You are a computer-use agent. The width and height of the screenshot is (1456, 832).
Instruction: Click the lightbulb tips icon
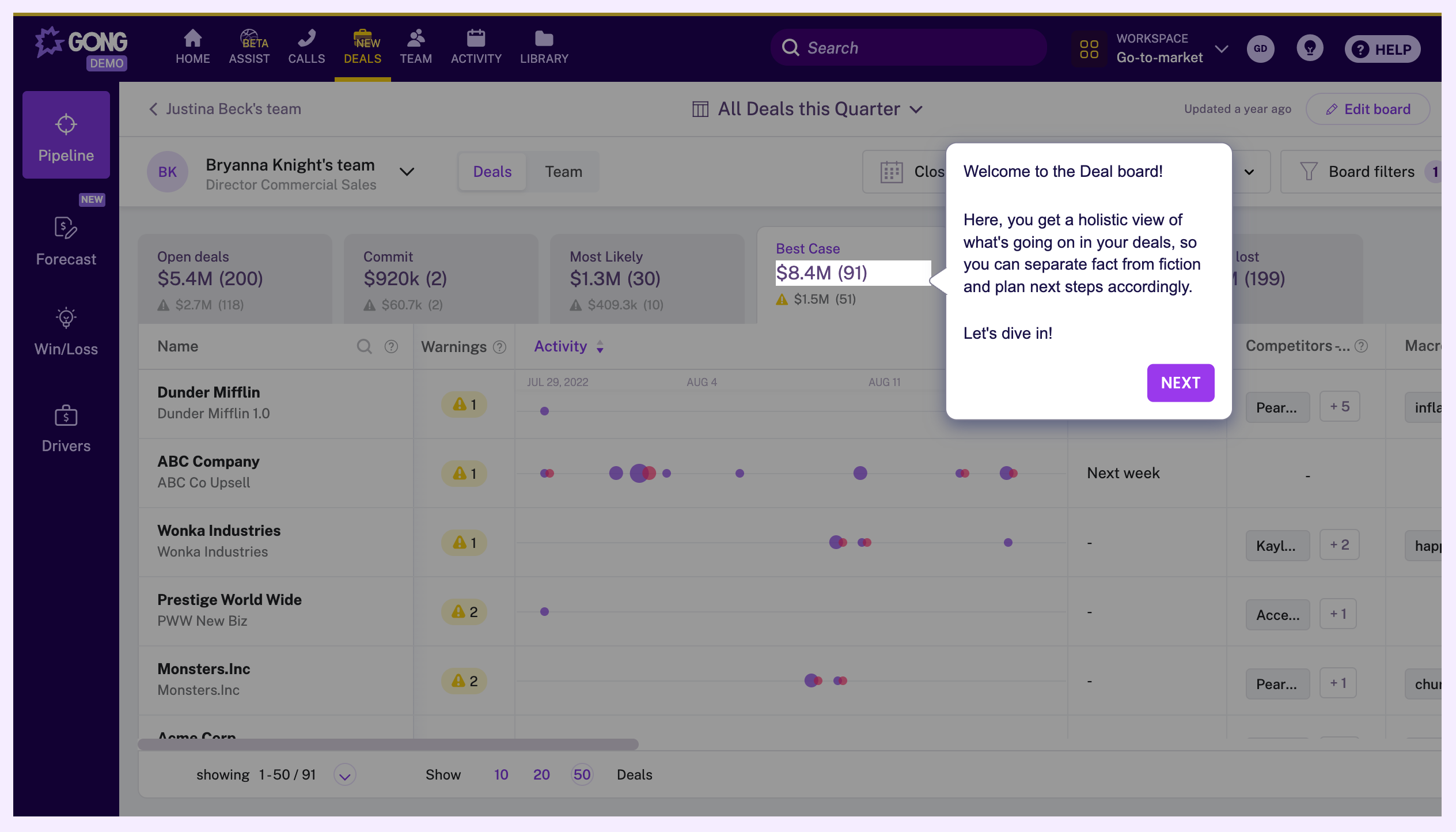[1310, 48]
